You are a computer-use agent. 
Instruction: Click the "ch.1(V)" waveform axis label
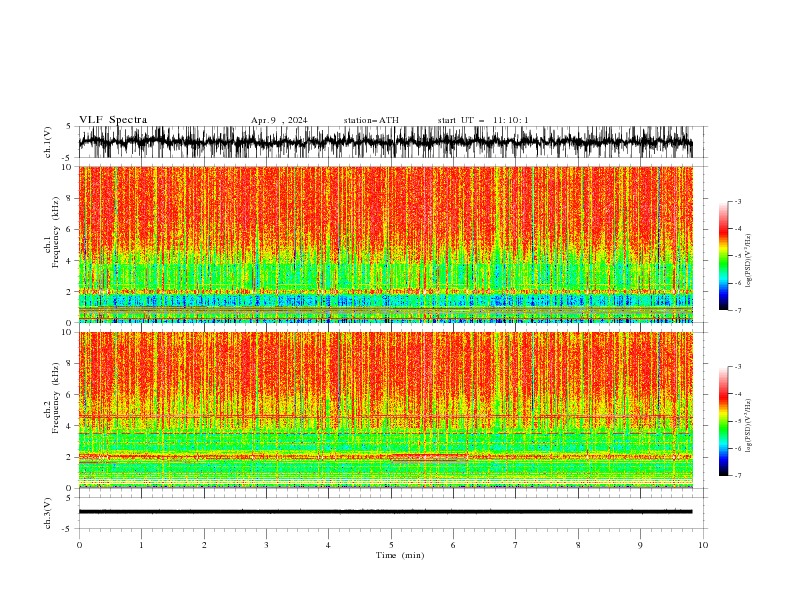click(x=48, y=142)
